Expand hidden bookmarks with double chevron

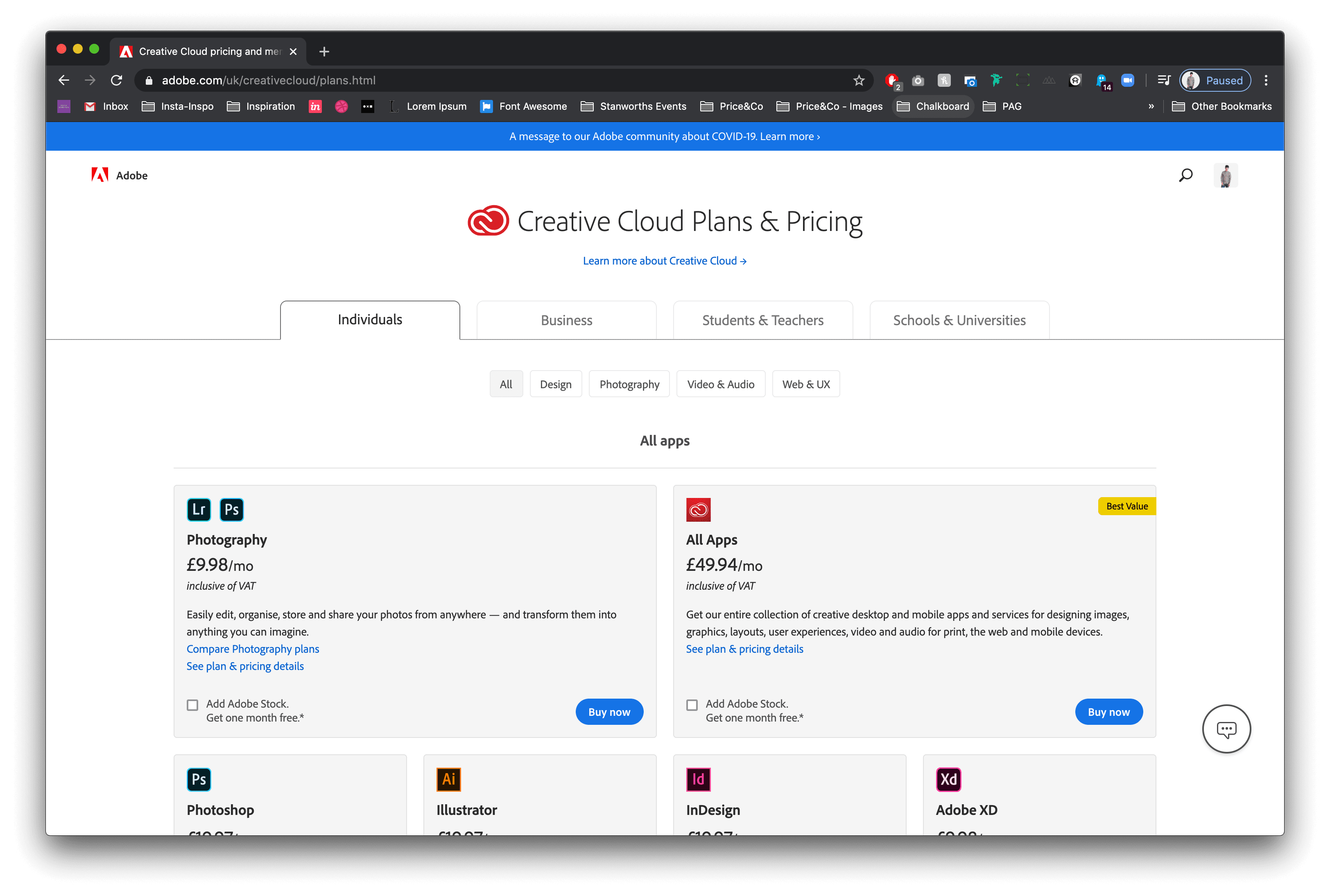point(1151,106)
